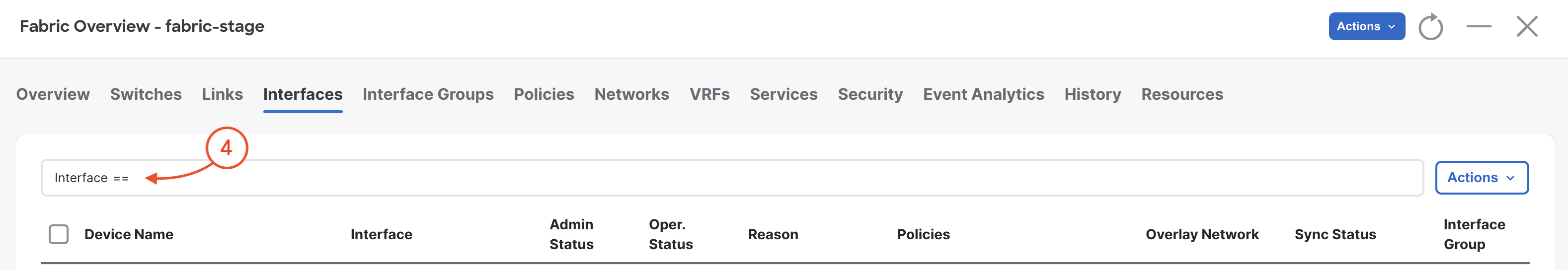Close the Fabric Overview panel

pos(1527,27)
